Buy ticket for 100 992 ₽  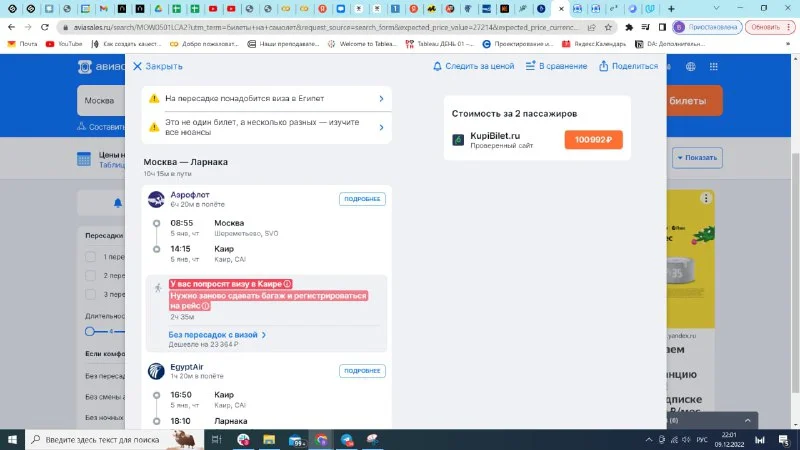(593, 140)
